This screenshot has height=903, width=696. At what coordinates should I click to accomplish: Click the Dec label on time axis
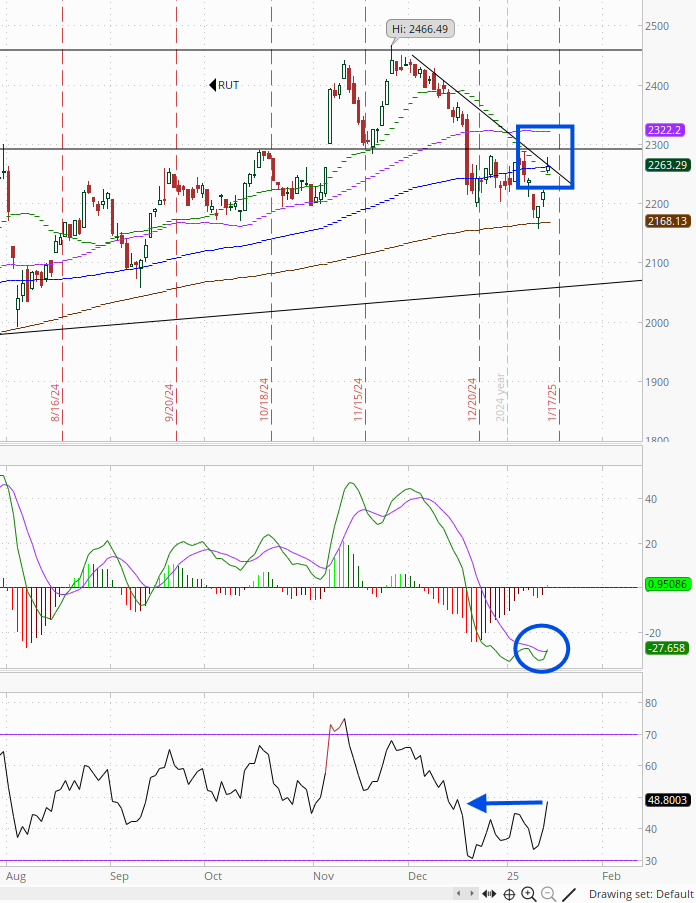418,877
